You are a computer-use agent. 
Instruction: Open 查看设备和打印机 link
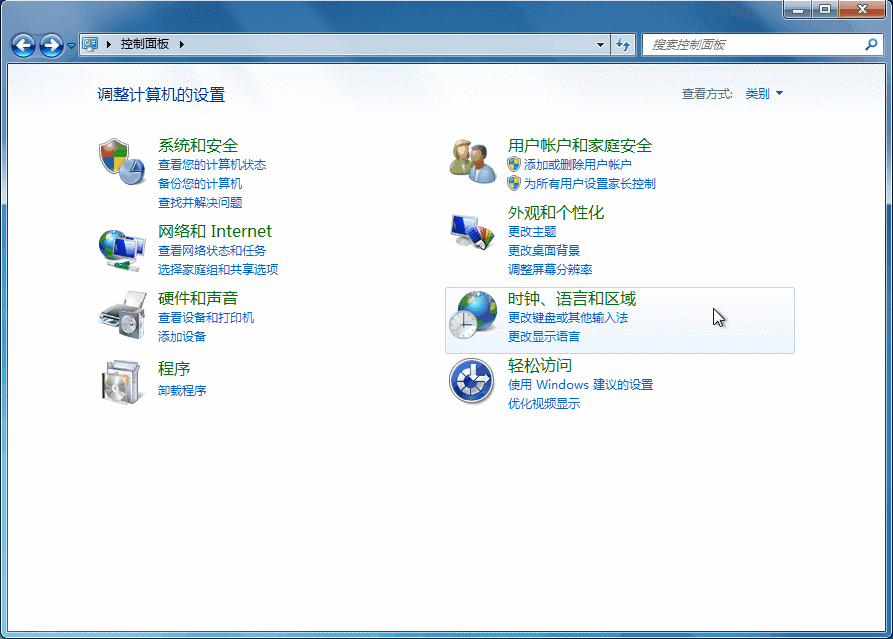(206, 318)
